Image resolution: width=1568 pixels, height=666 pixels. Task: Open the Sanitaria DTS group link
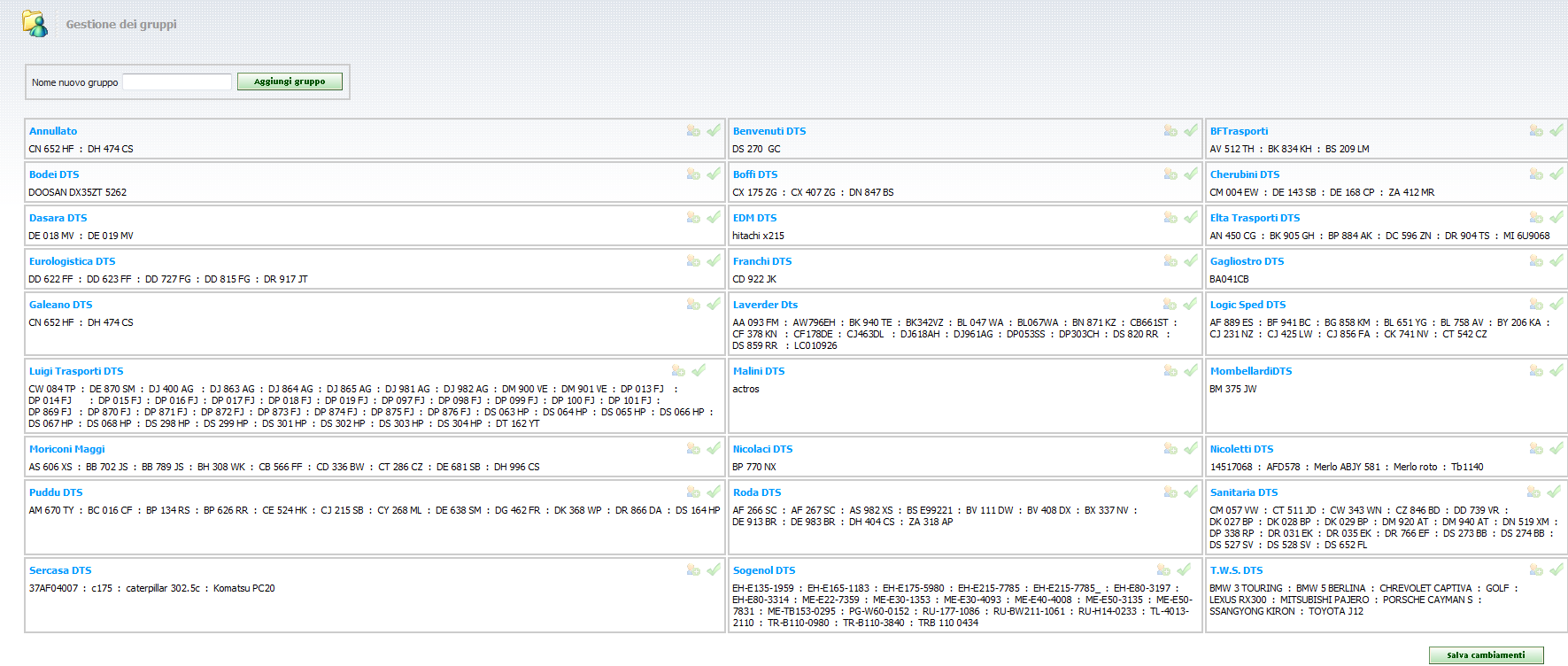(x=1244, y=492)
